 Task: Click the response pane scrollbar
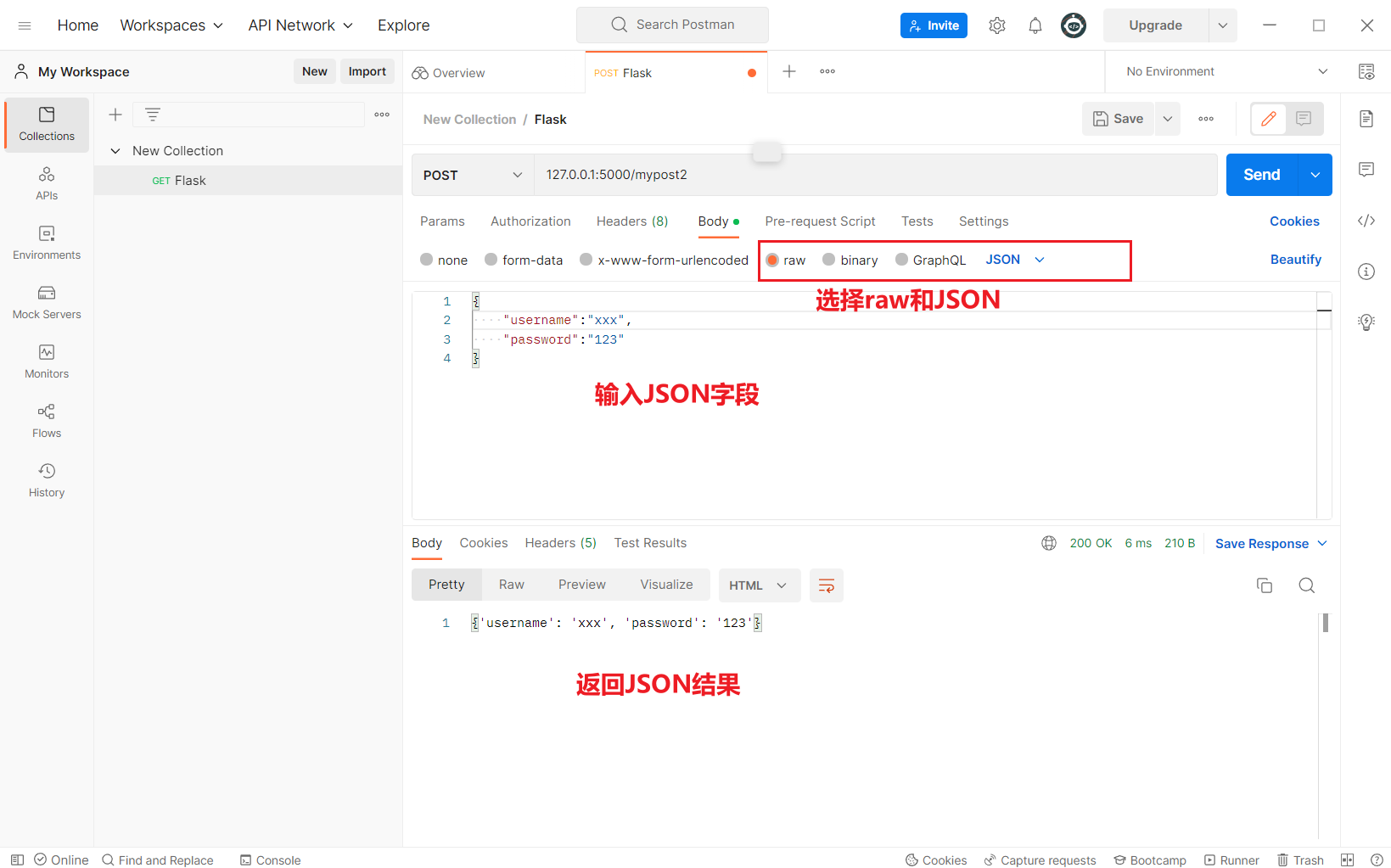1325,623
